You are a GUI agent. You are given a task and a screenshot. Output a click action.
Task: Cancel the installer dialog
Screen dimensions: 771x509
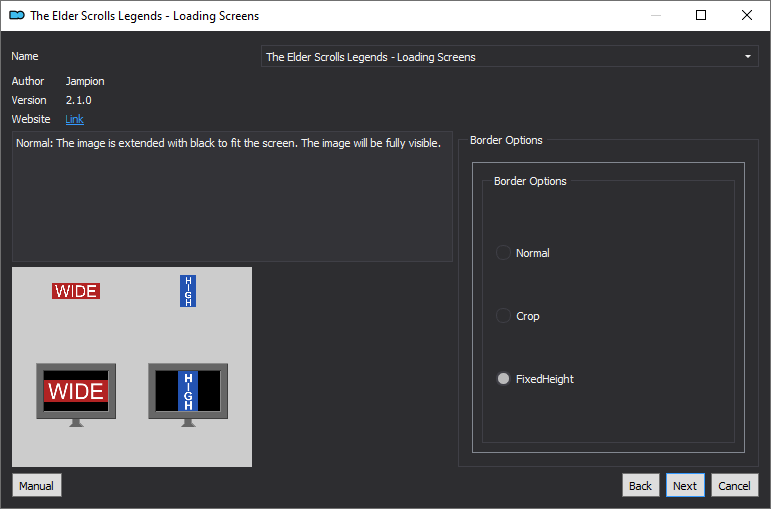[735, 485]
